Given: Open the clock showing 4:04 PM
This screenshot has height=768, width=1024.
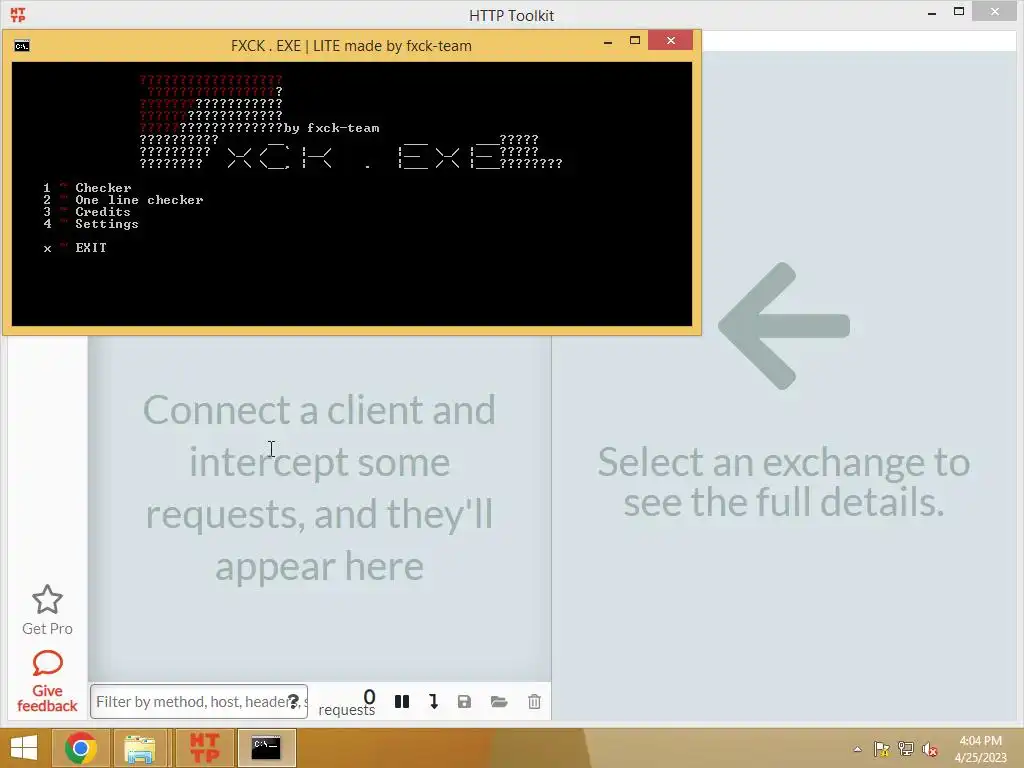Looking at the screenshot, I should (x=980, y=749).
